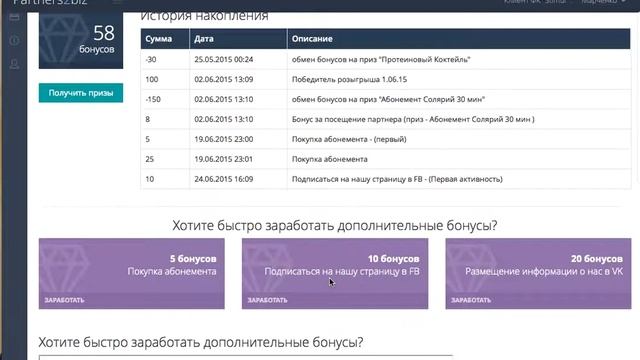Click the date 02.06.2015 13:09
Image resolution: width=640 pixels, height=360 pixels.
224,79
